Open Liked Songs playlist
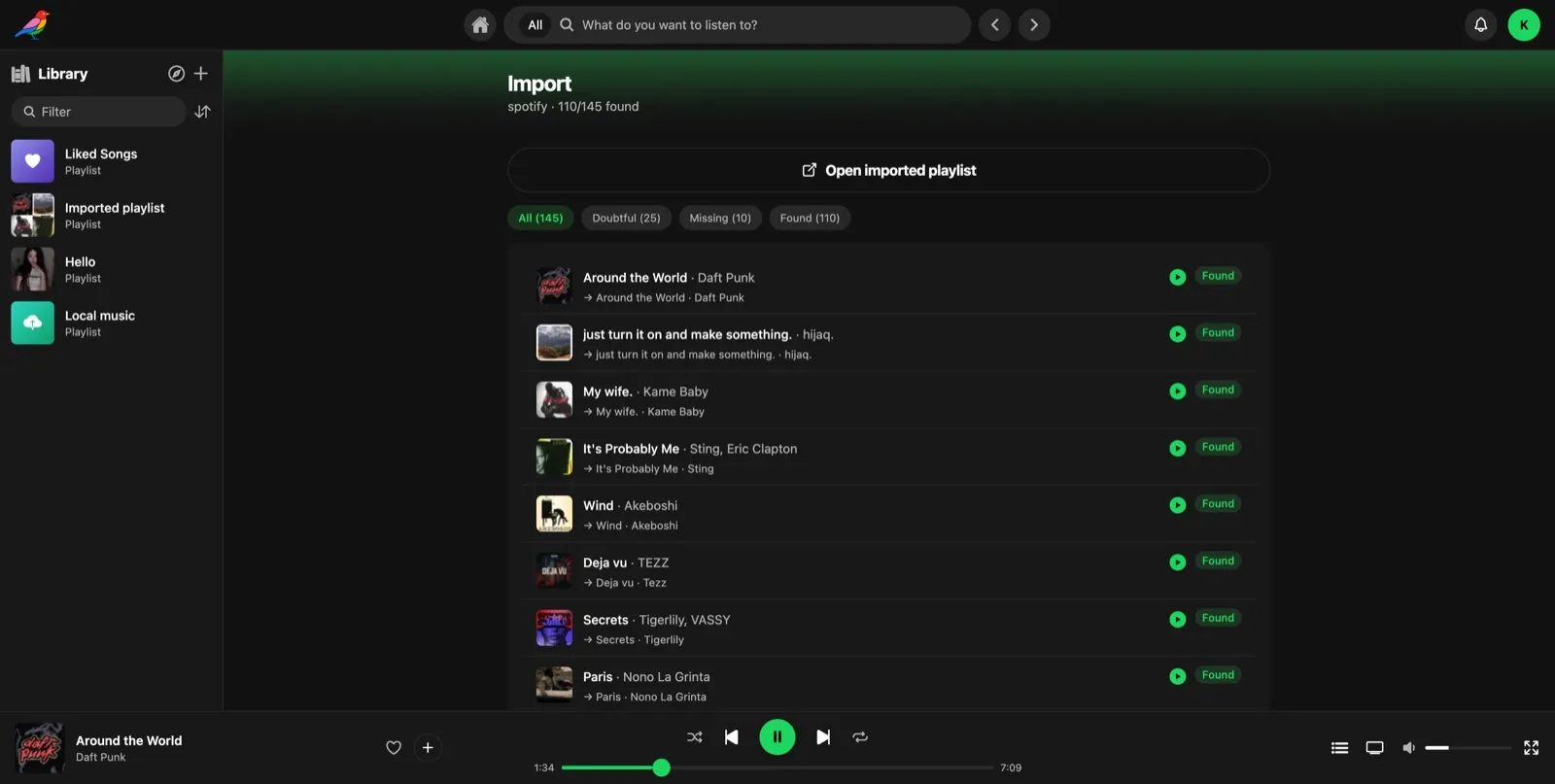Image resolution: width=1555 pixels, height=784 pixels. point(111,161)
